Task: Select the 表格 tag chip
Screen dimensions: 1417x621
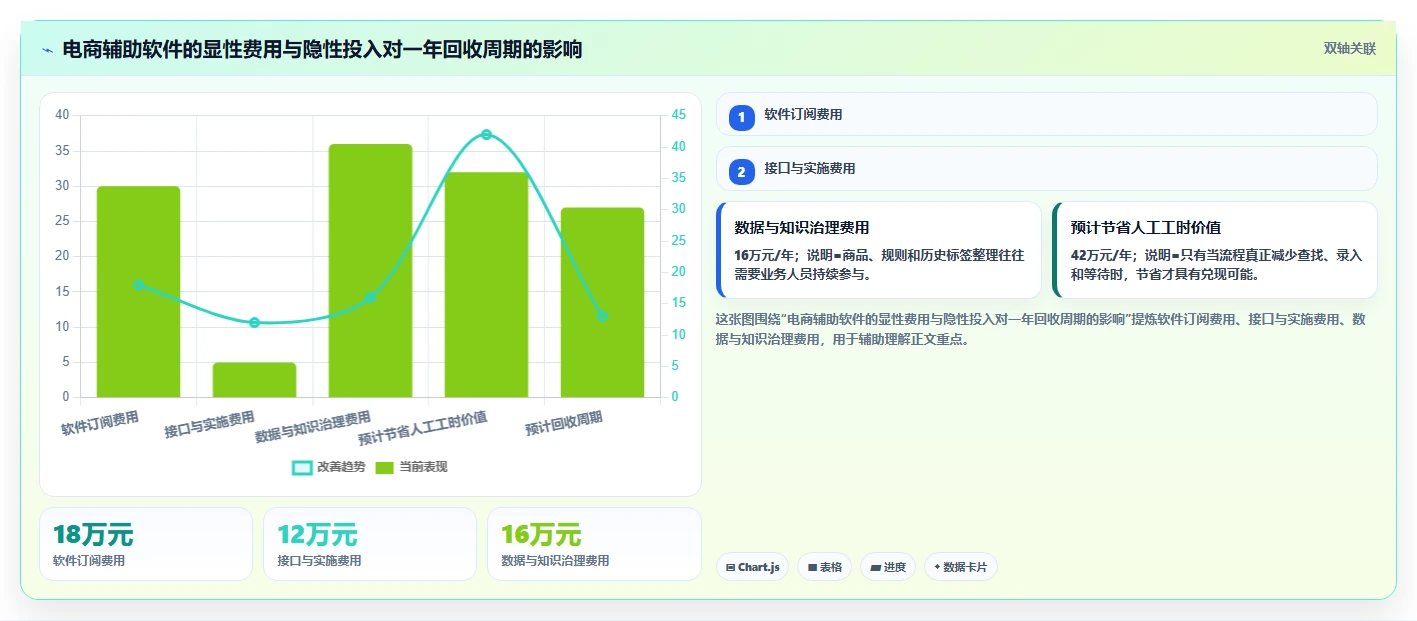Action: click(x=824, y=567)
